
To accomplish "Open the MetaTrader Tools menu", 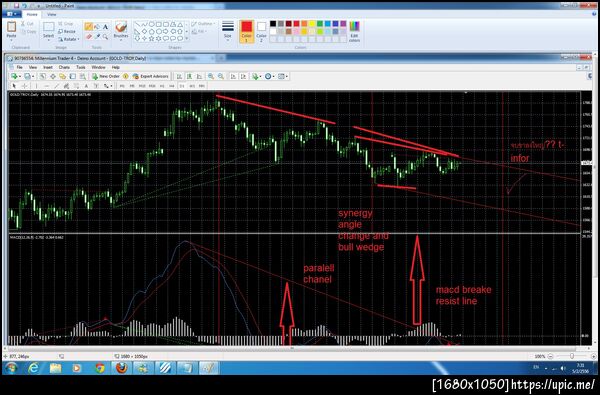I will tap(81, 67).
